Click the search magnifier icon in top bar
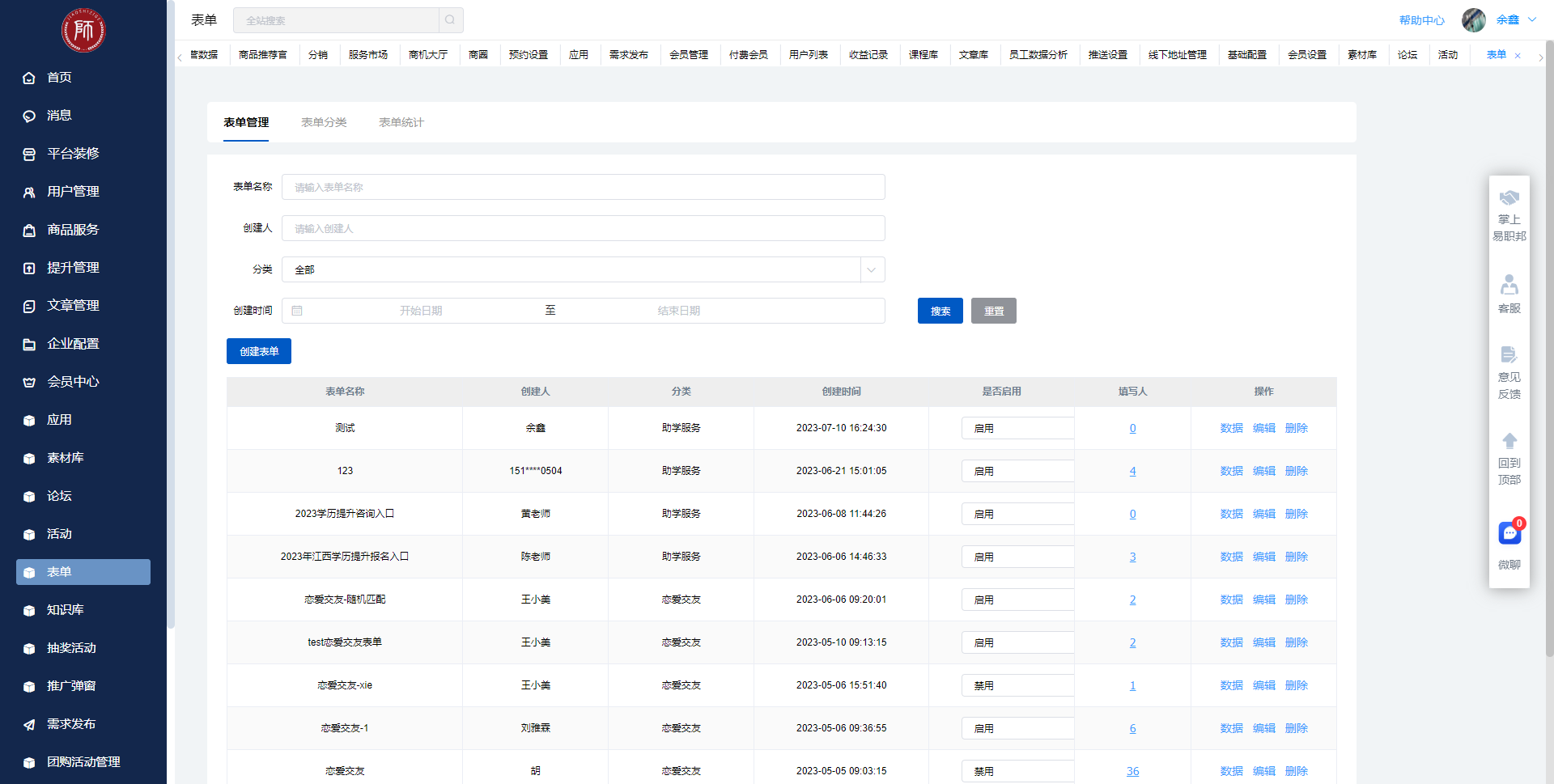 point(450,20)
